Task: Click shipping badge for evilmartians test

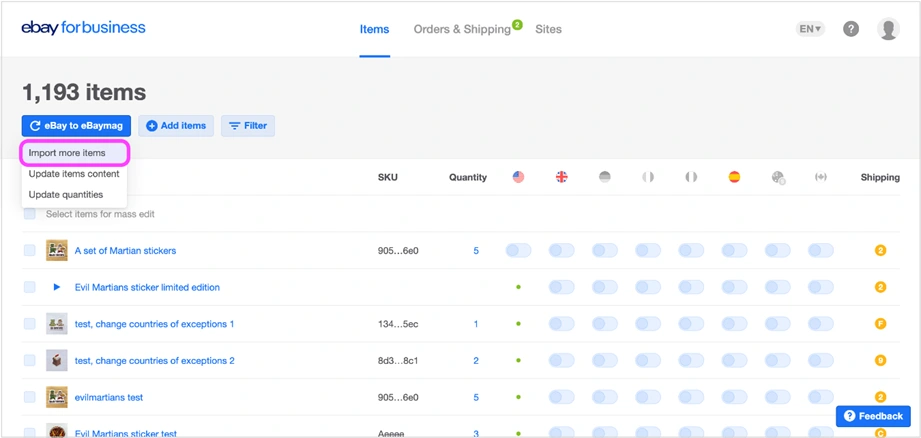Action: [x=880, y=397]
